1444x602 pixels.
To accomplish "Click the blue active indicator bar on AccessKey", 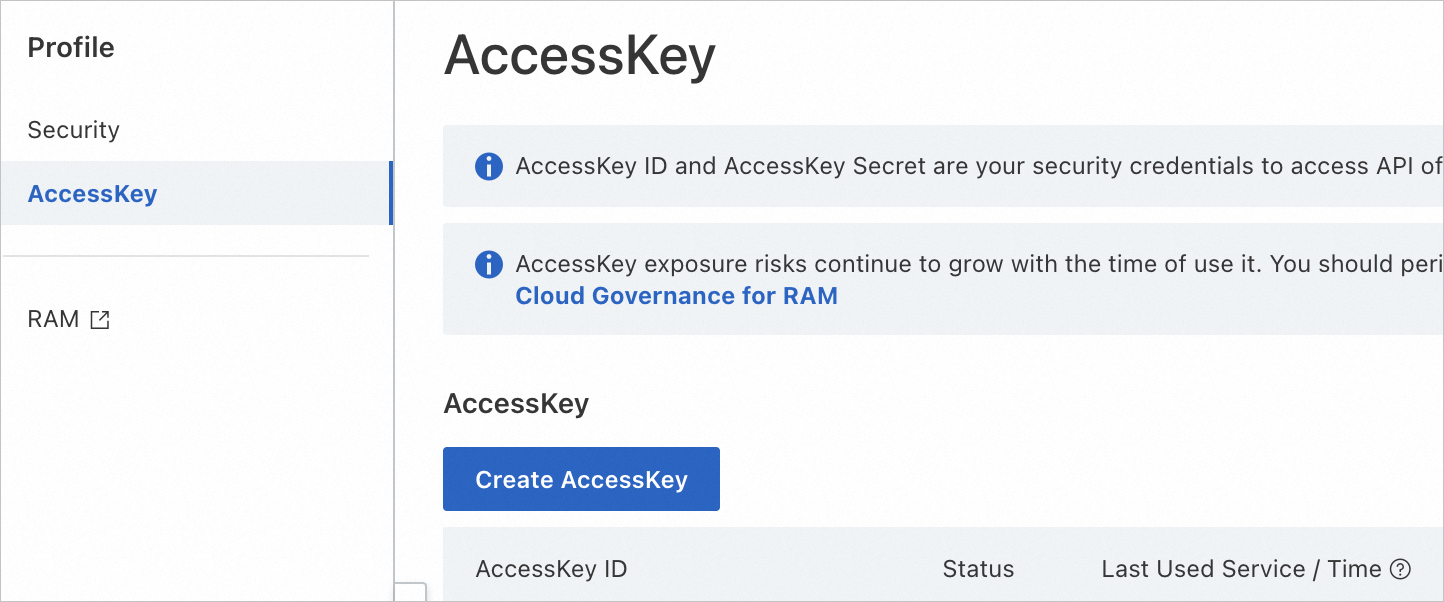I will point(391,193).
